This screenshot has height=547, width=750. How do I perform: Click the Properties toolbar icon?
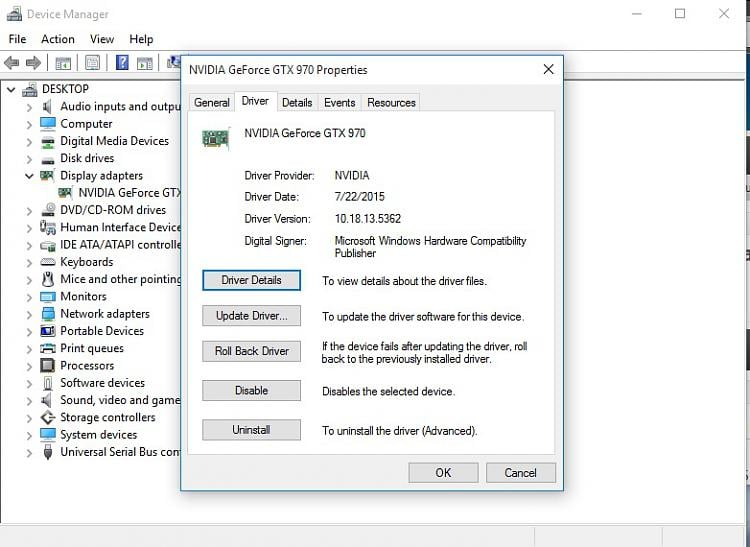tap(92, 63)
